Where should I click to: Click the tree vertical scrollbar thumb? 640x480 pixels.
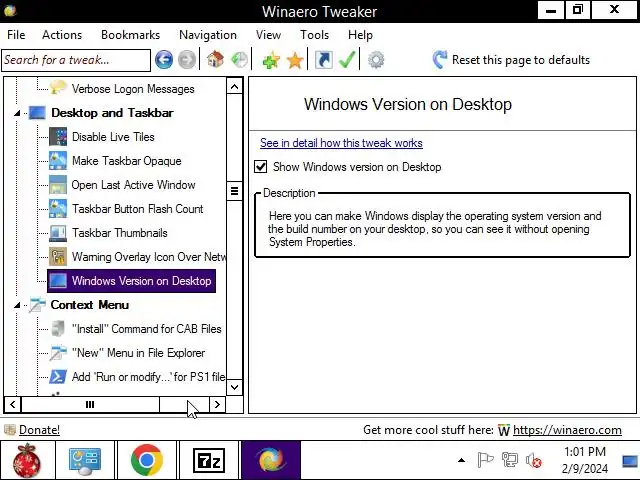[234, 191]
